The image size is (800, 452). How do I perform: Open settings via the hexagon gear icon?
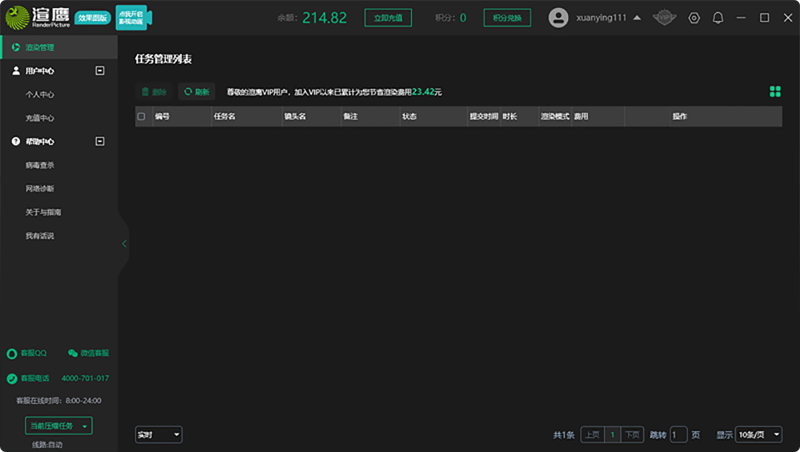(694, 18)
